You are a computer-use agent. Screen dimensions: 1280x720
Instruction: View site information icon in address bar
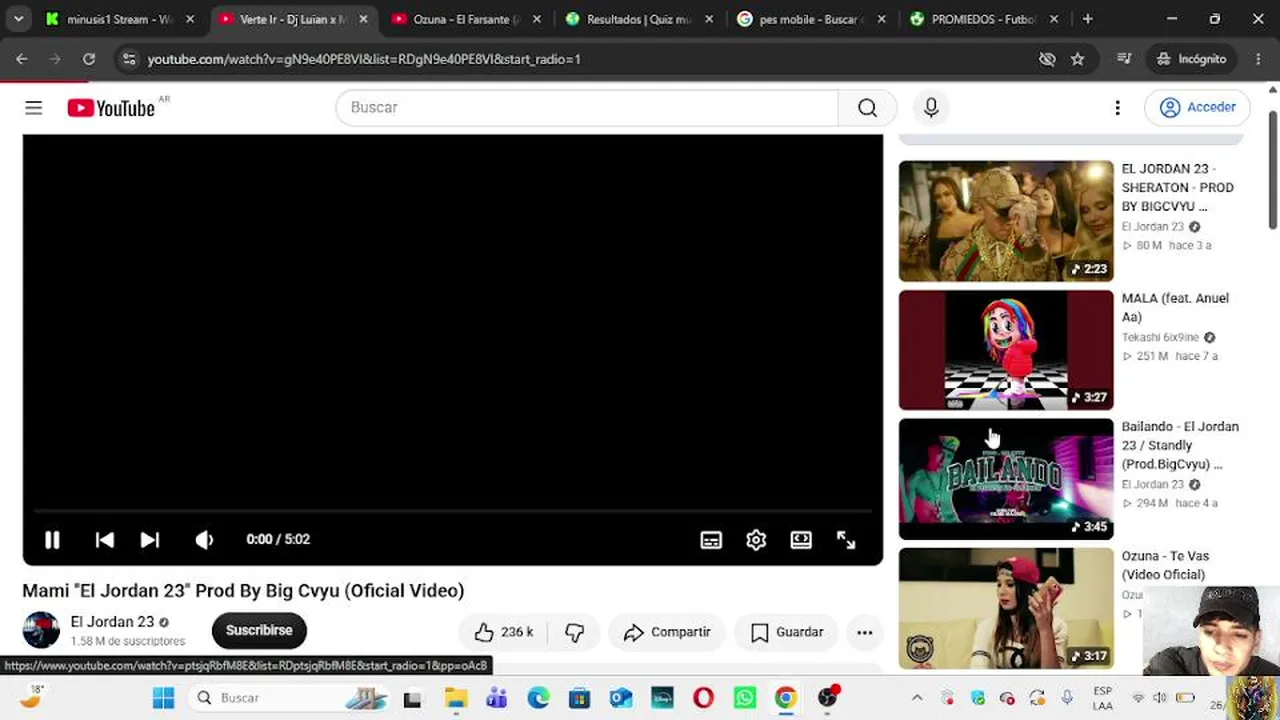(x=128, y=59)
